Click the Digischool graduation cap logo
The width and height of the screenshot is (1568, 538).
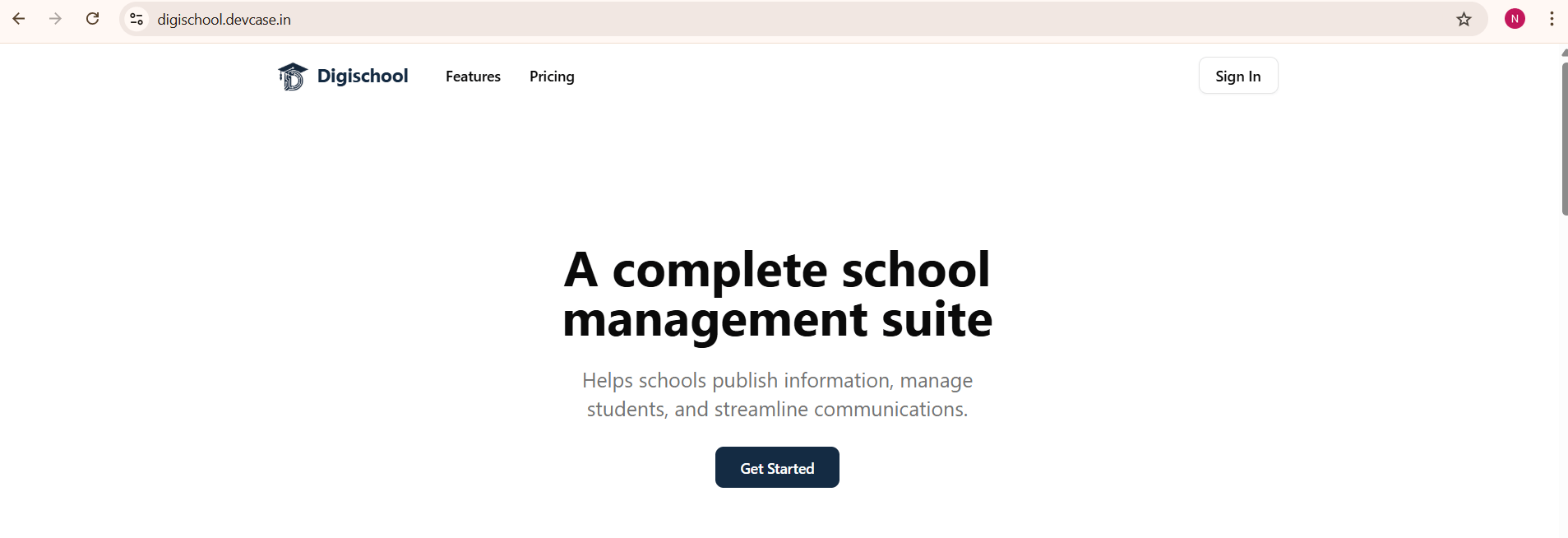point(292,77)
